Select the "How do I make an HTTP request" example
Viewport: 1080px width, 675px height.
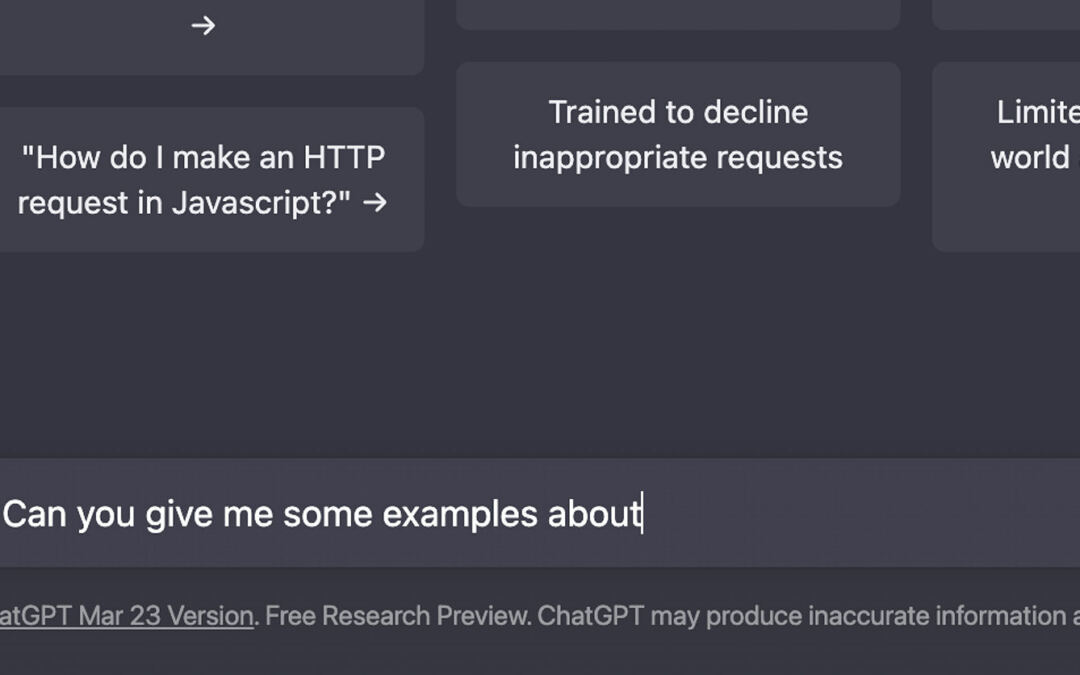[x=203, y=180]
